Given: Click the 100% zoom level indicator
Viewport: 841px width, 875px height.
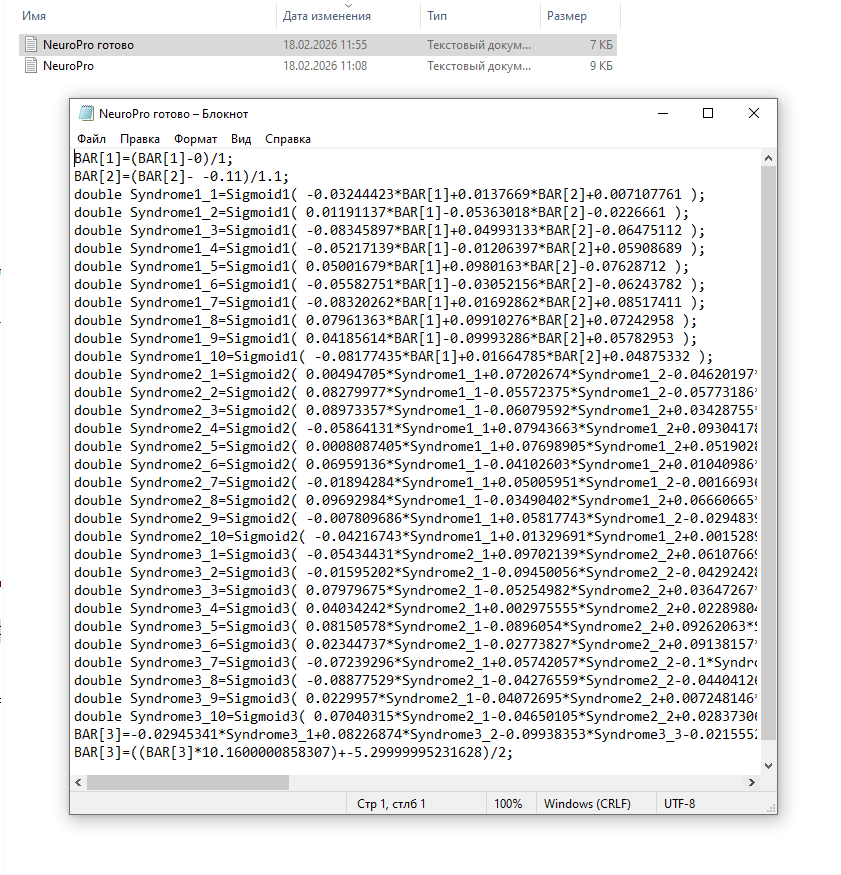Looking at the screenshot, I should click(509, 803).
